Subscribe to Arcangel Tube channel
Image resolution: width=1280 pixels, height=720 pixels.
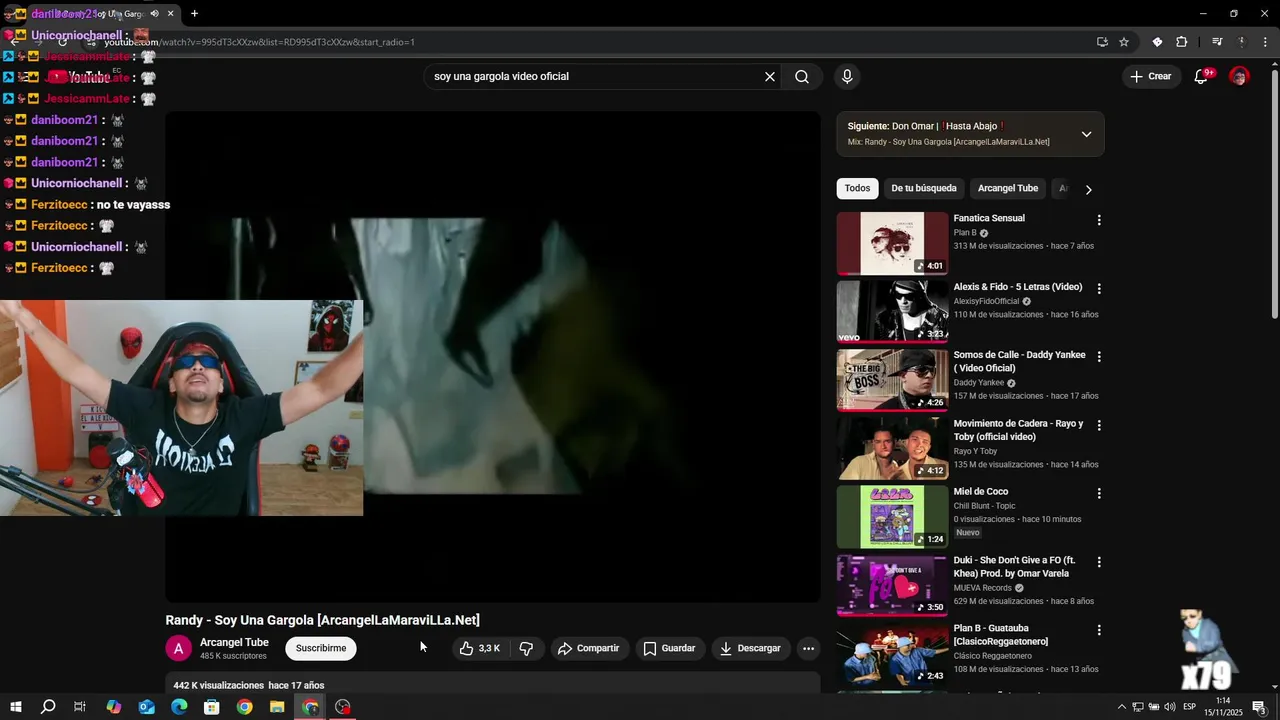click(321, 648)
